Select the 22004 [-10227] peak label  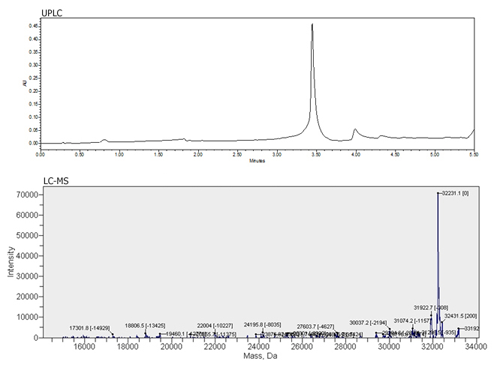[215, 325]
